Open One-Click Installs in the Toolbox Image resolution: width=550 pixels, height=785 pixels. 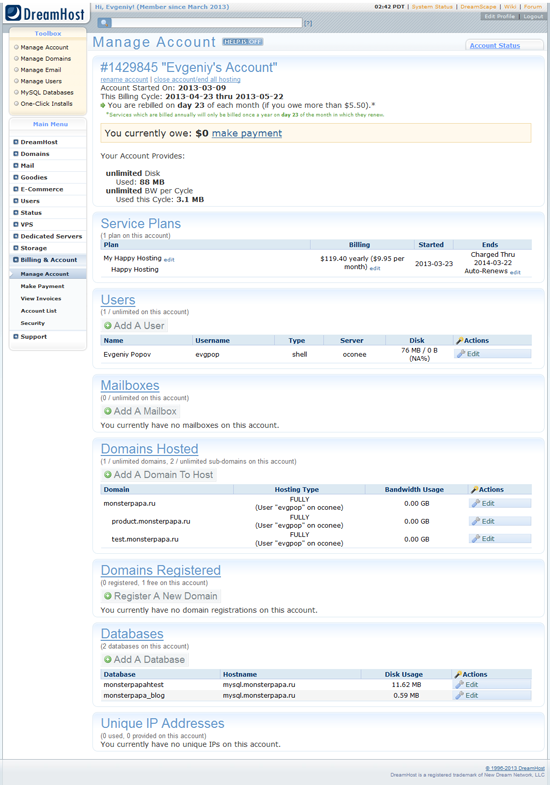pyautogui.click(x=46, y=104)
